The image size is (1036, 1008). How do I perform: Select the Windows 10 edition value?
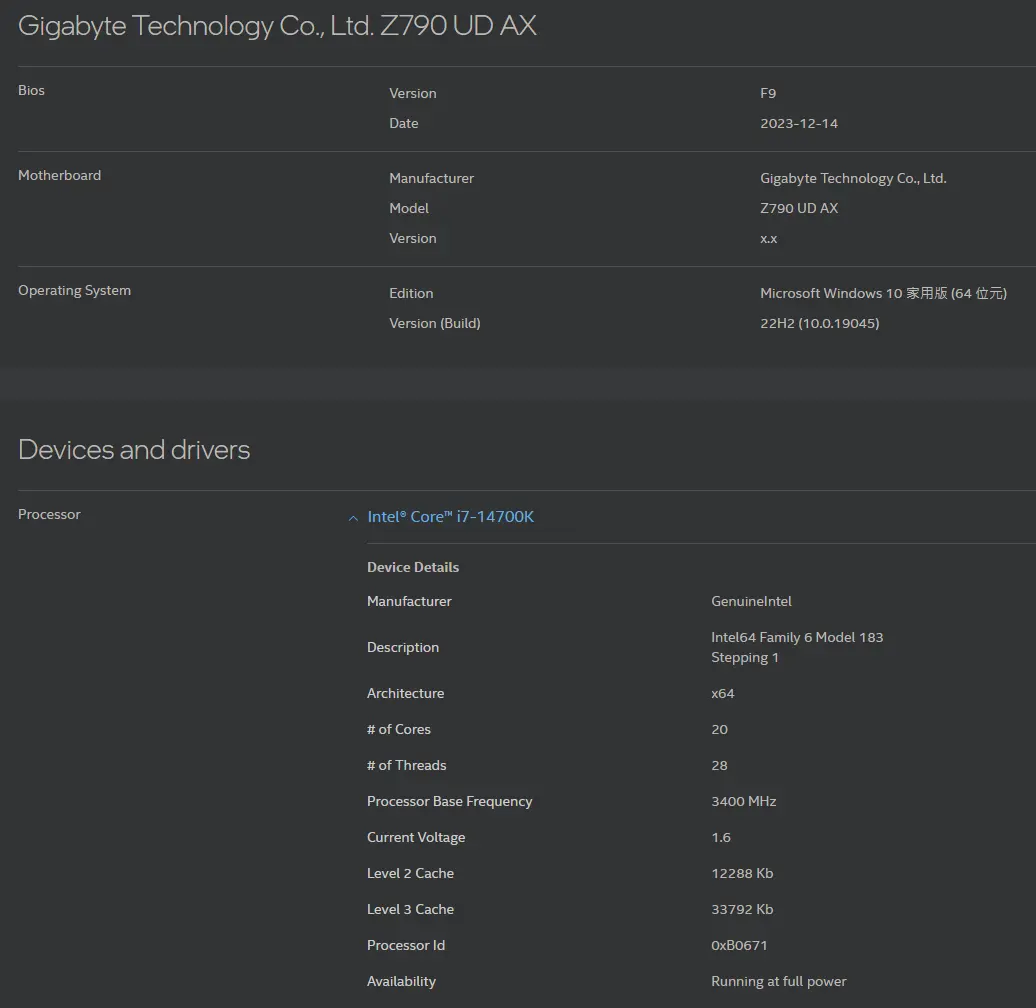(883, 293)
